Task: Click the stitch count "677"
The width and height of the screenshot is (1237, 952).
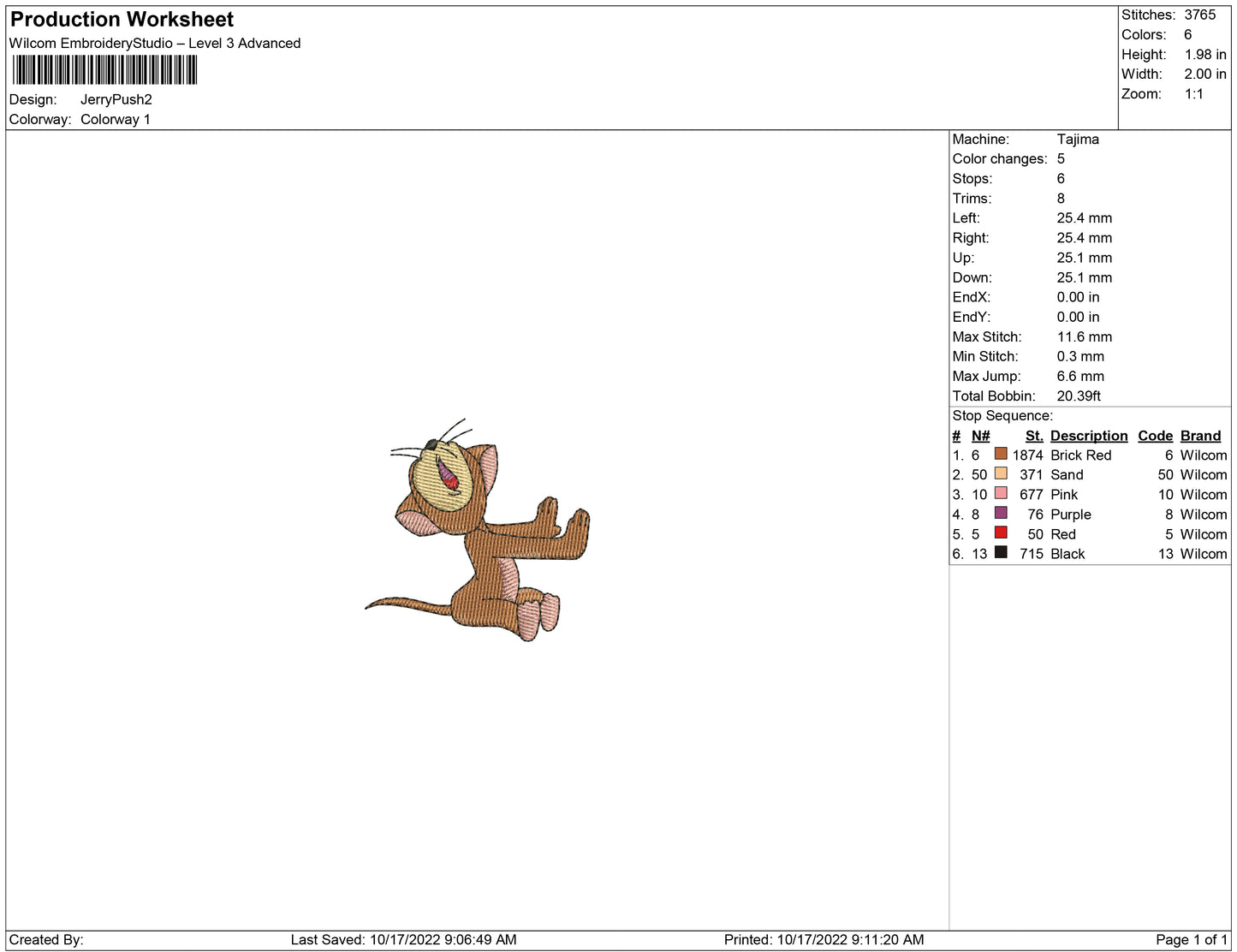Action: tap(1032, 494)
